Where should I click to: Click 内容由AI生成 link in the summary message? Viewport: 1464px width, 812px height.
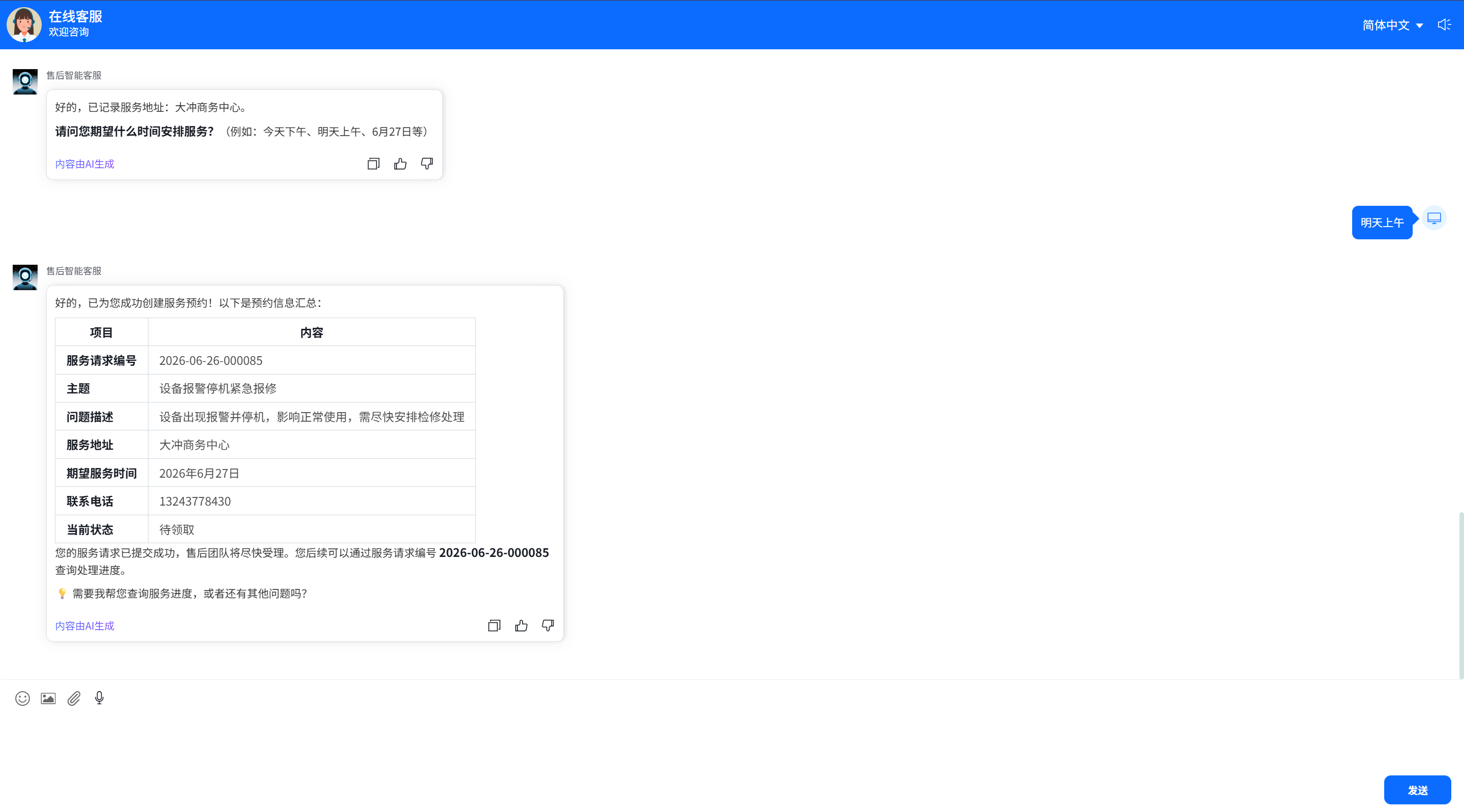[85, 626]
